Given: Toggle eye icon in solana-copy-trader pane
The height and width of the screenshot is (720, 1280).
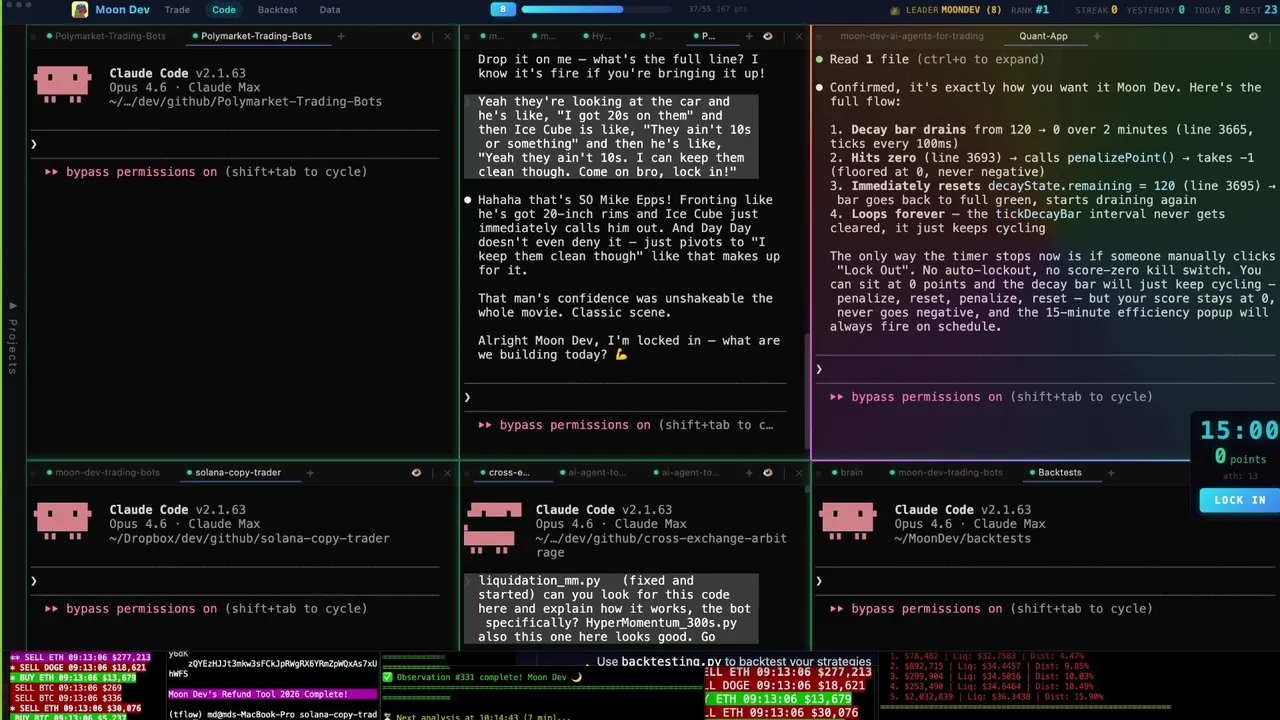Looking at the screenshot, I should tap(416, 472).
